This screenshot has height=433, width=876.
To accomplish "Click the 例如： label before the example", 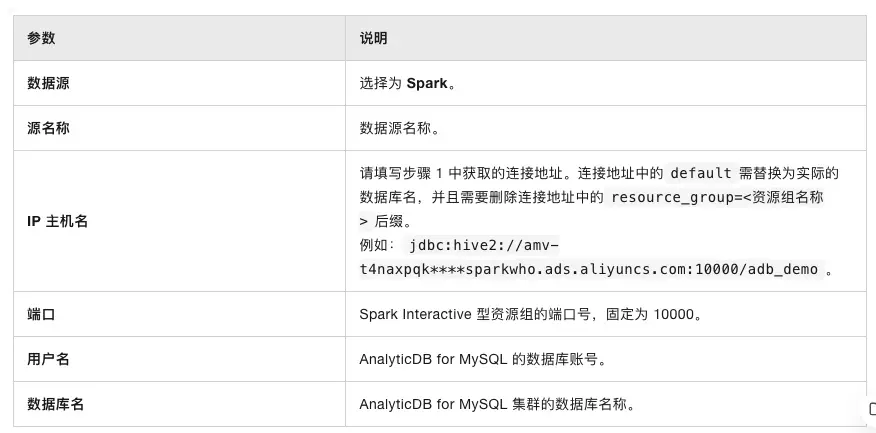I will (x=376, y=245).
